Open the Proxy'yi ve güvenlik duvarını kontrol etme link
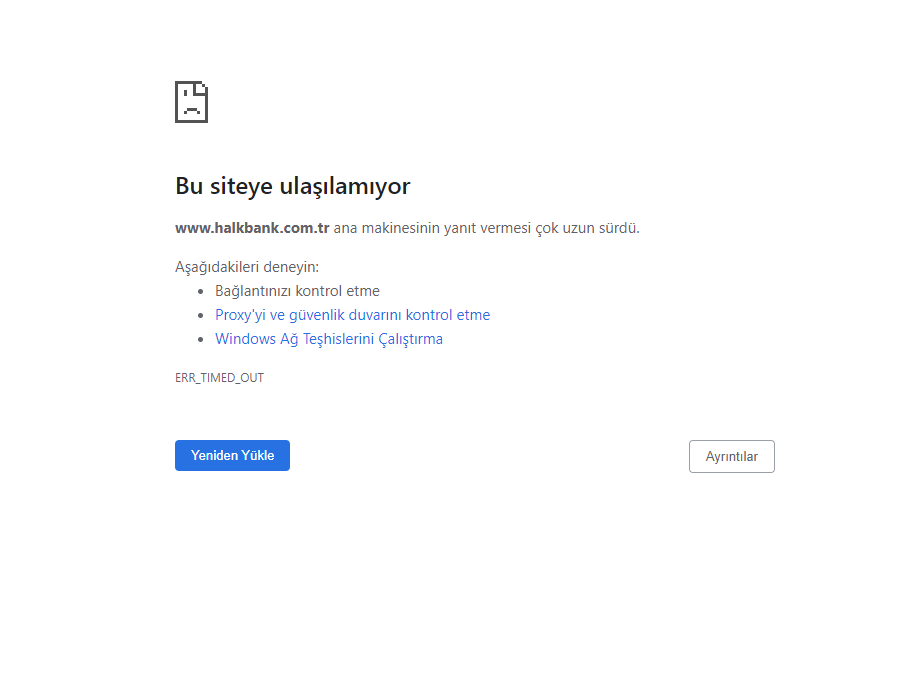919x685 pixels. (352, 315)
